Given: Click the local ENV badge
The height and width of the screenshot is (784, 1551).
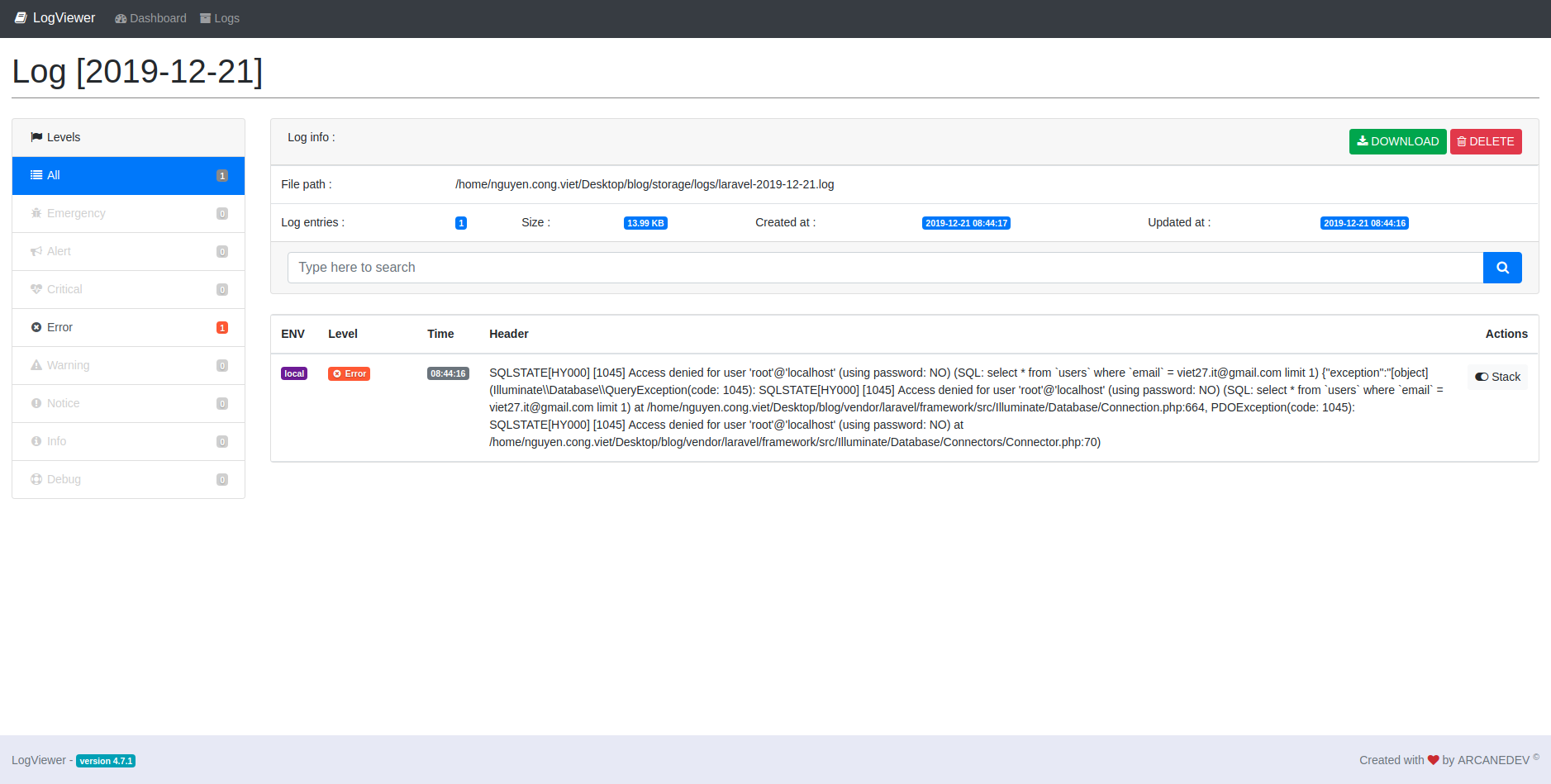Looking at the screenshot, I should click(x=293, y=373).
